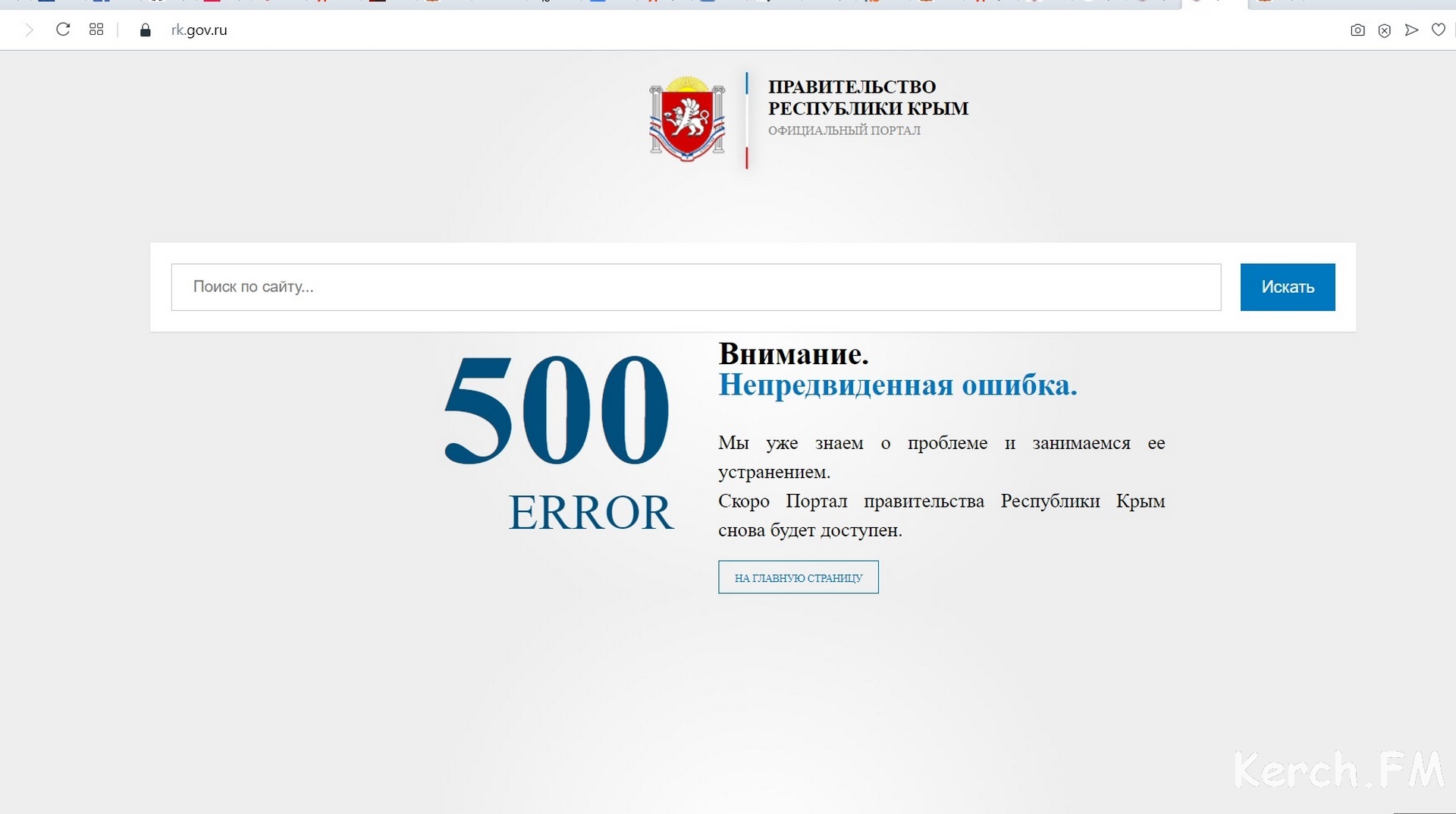
Task: Open the Speed Dial grid icon
Action: [x=96, y=30]
